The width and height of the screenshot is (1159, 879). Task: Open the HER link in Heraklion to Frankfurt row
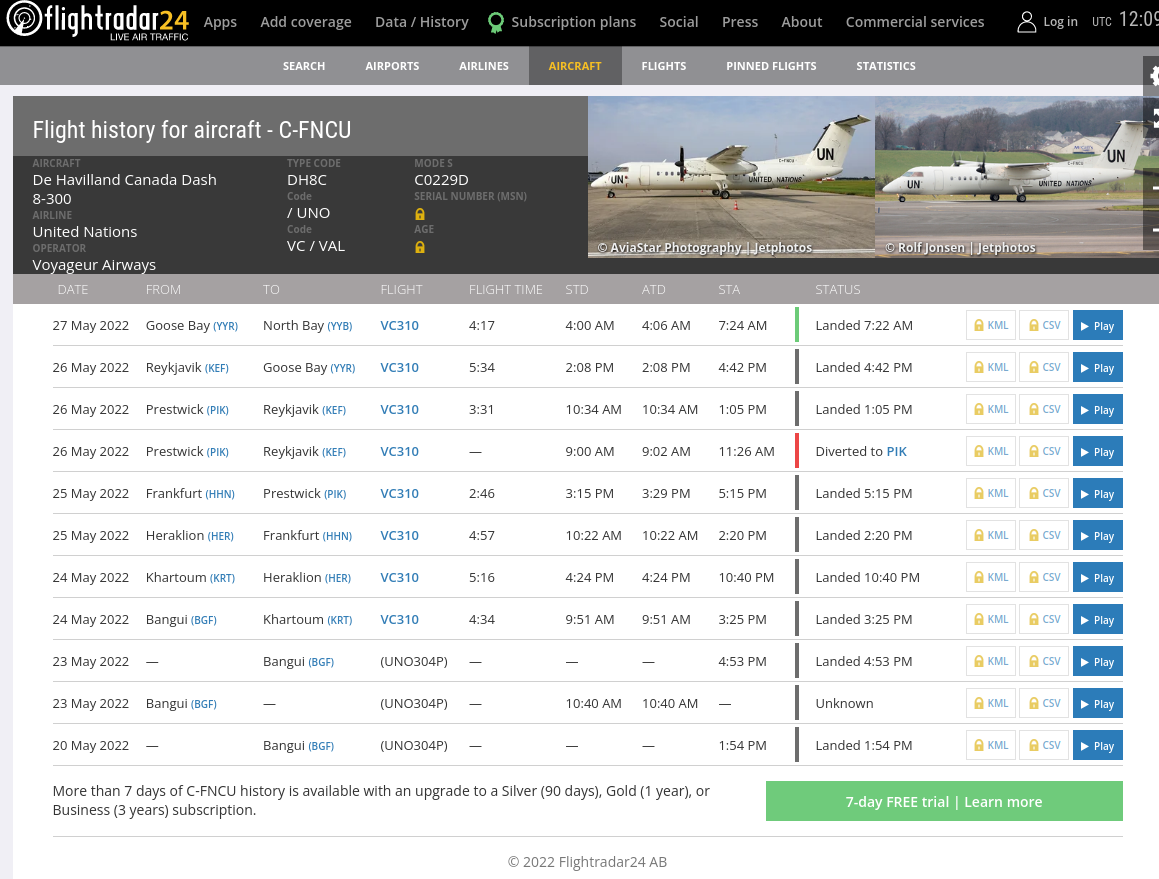(220, 536)
